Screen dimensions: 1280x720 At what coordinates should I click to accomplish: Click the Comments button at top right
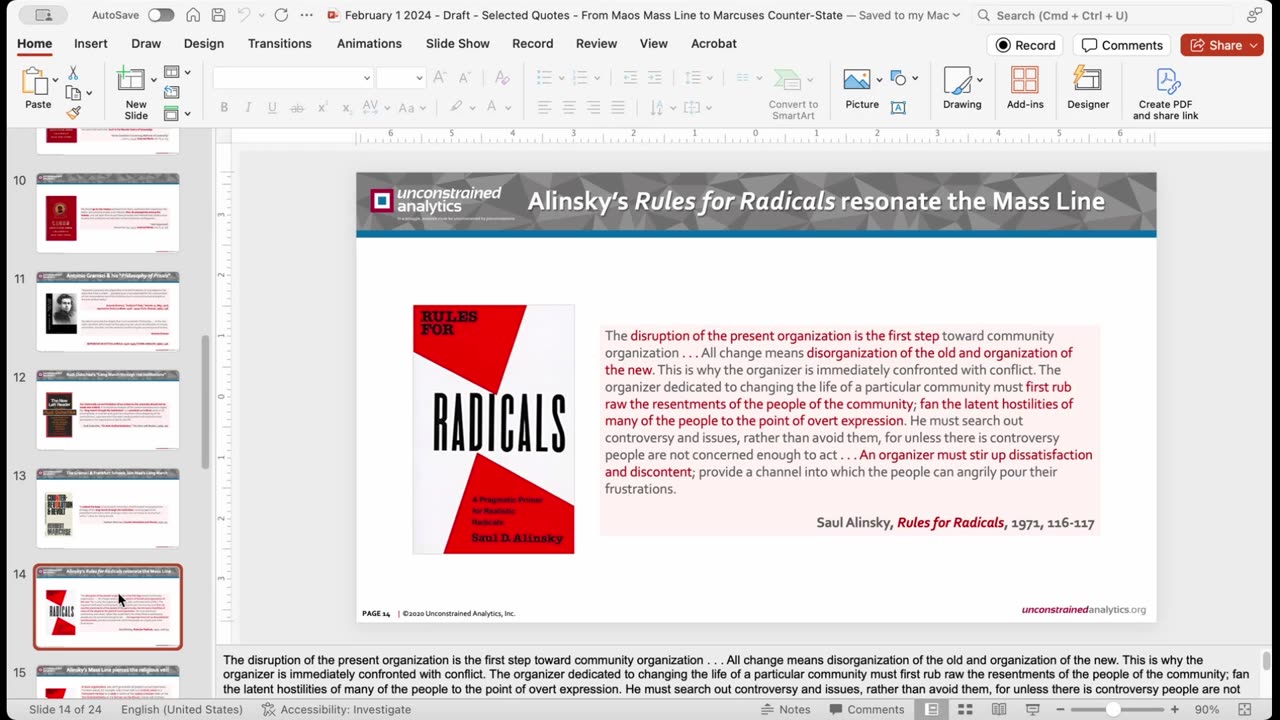[1122, 45]
